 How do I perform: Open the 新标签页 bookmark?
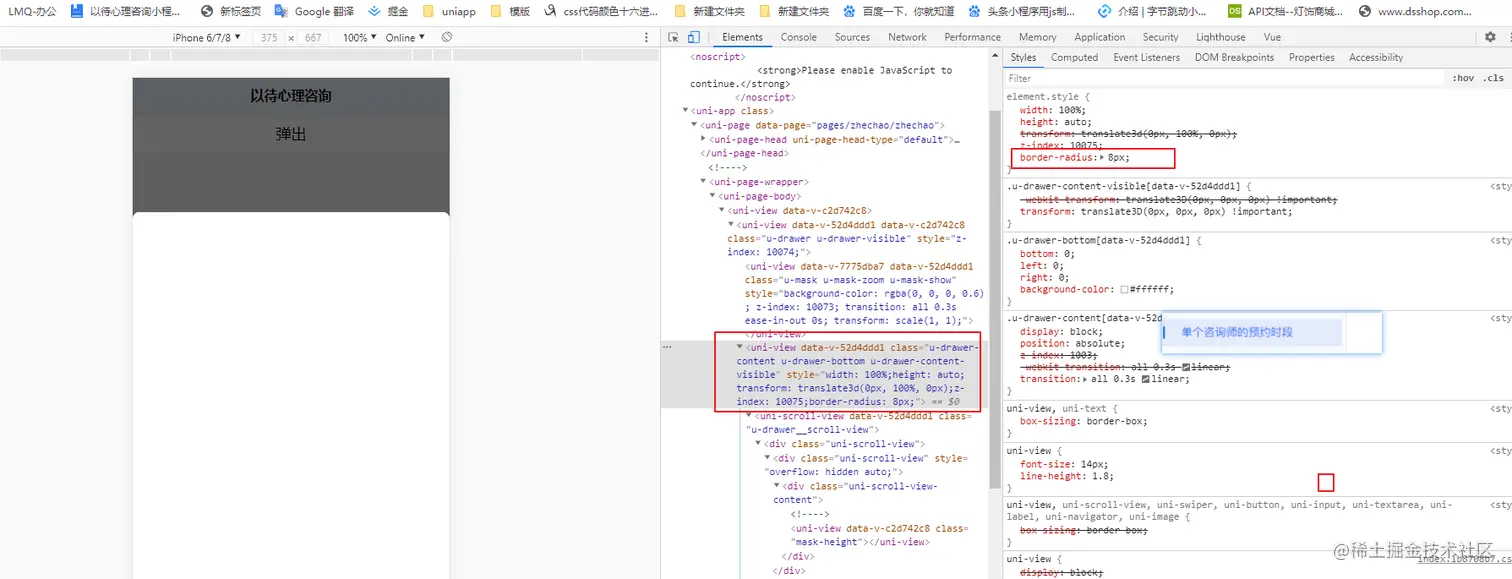pyautogui.click(x=231, y=12)
